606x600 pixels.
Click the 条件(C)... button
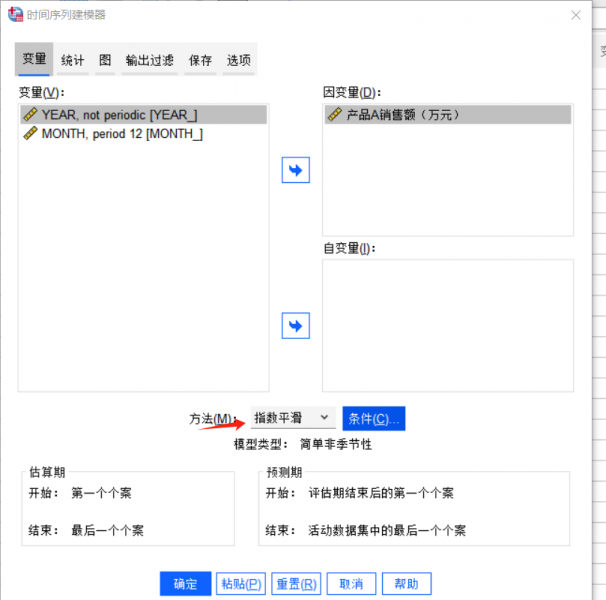(x=374, y=418)
